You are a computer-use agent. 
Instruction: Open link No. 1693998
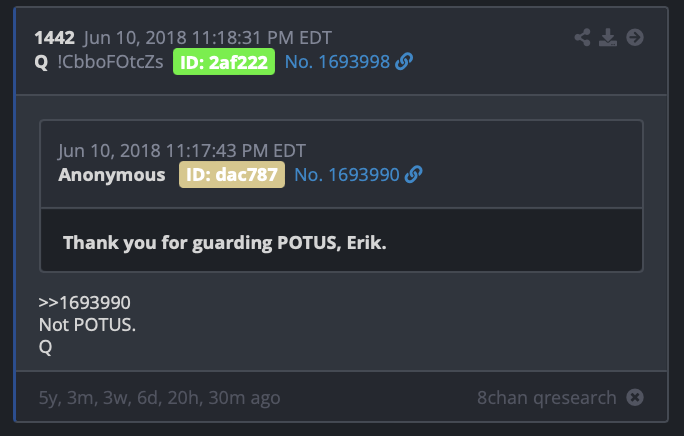click(337, 62)
